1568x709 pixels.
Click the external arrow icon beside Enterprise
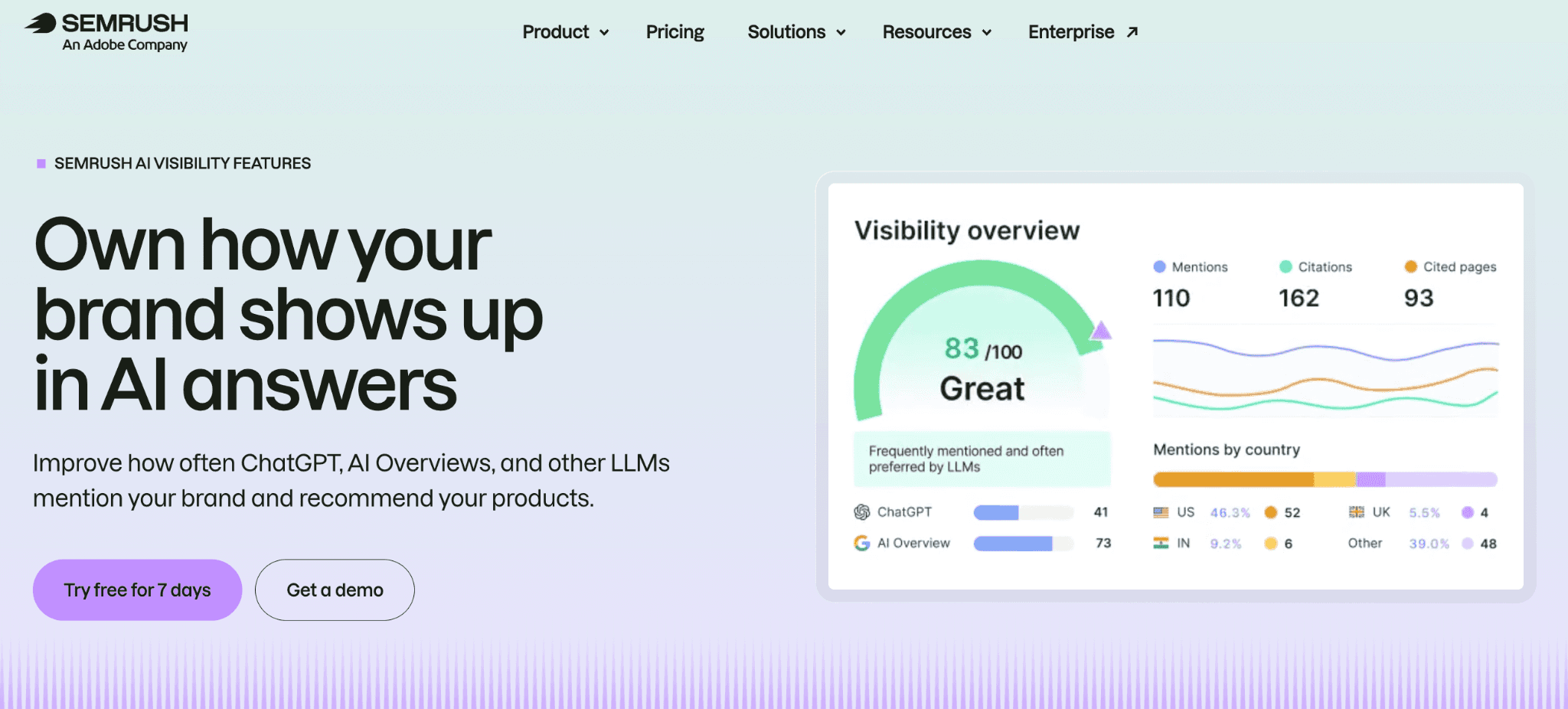coord(1132,32)
